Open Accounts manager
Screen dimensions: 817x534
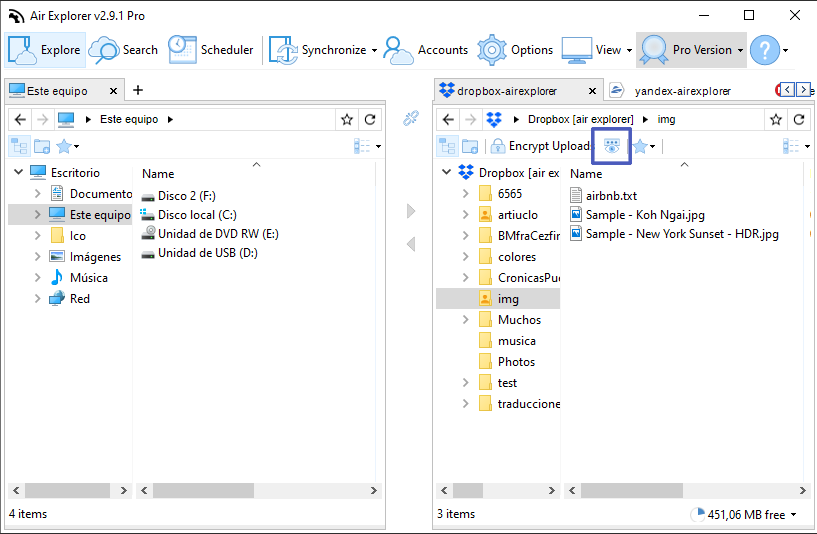coord(426,50)
